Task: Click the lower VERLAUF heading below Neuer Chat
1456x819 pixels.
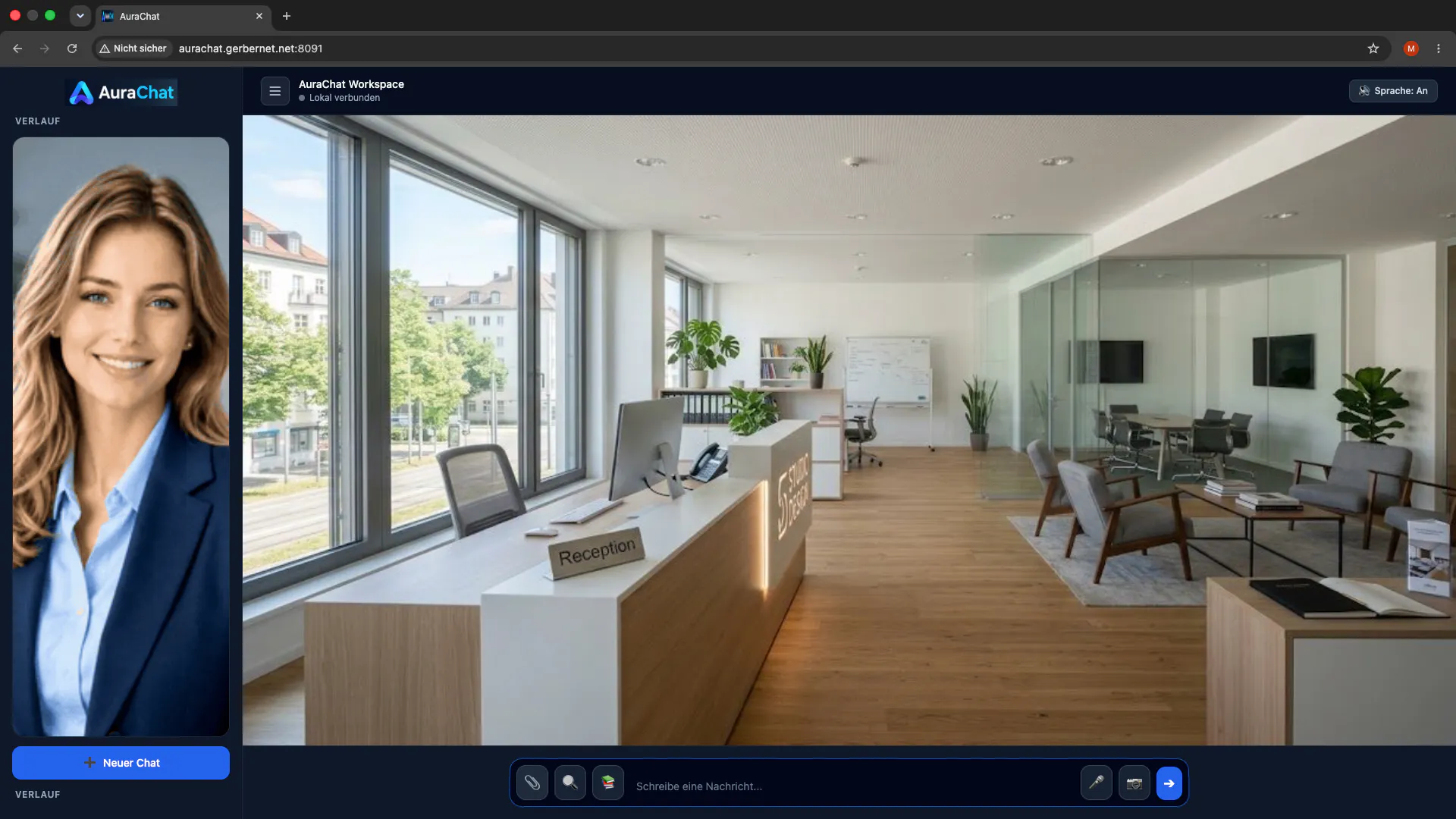Action: click(x=37, y=795)
